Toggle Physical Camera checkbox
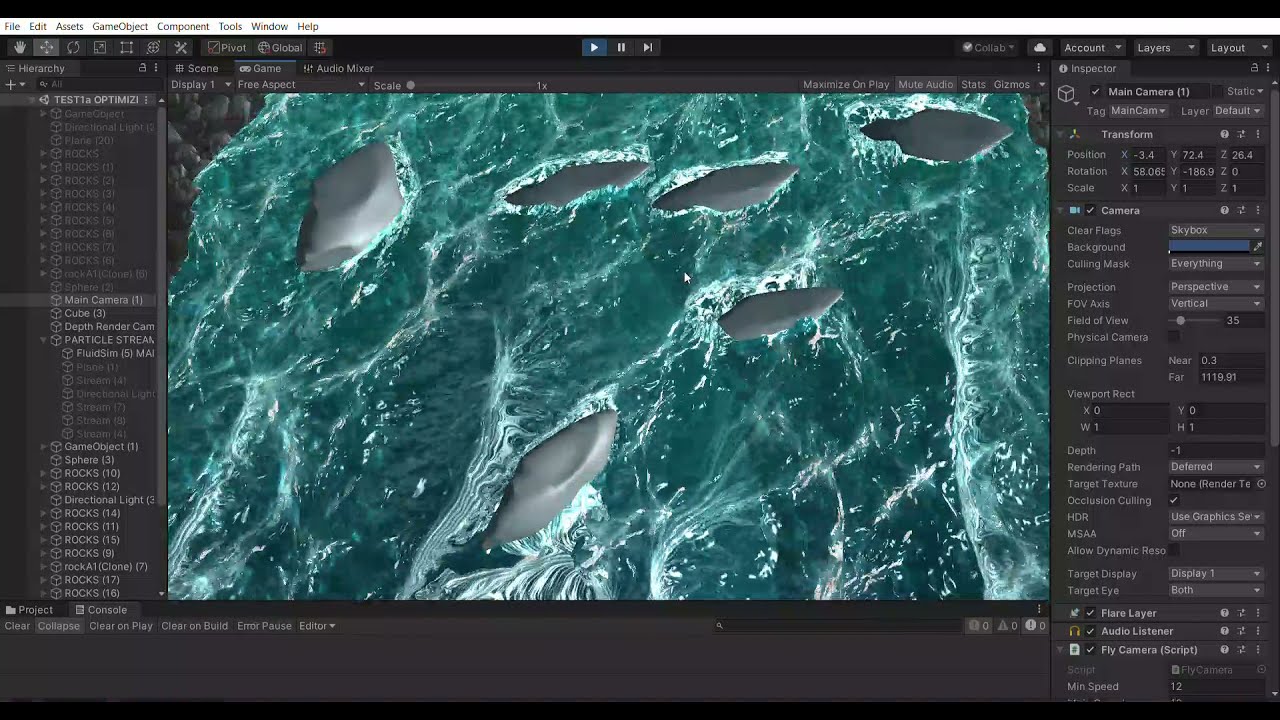1280x720 pixels. tap(1174, 337)
